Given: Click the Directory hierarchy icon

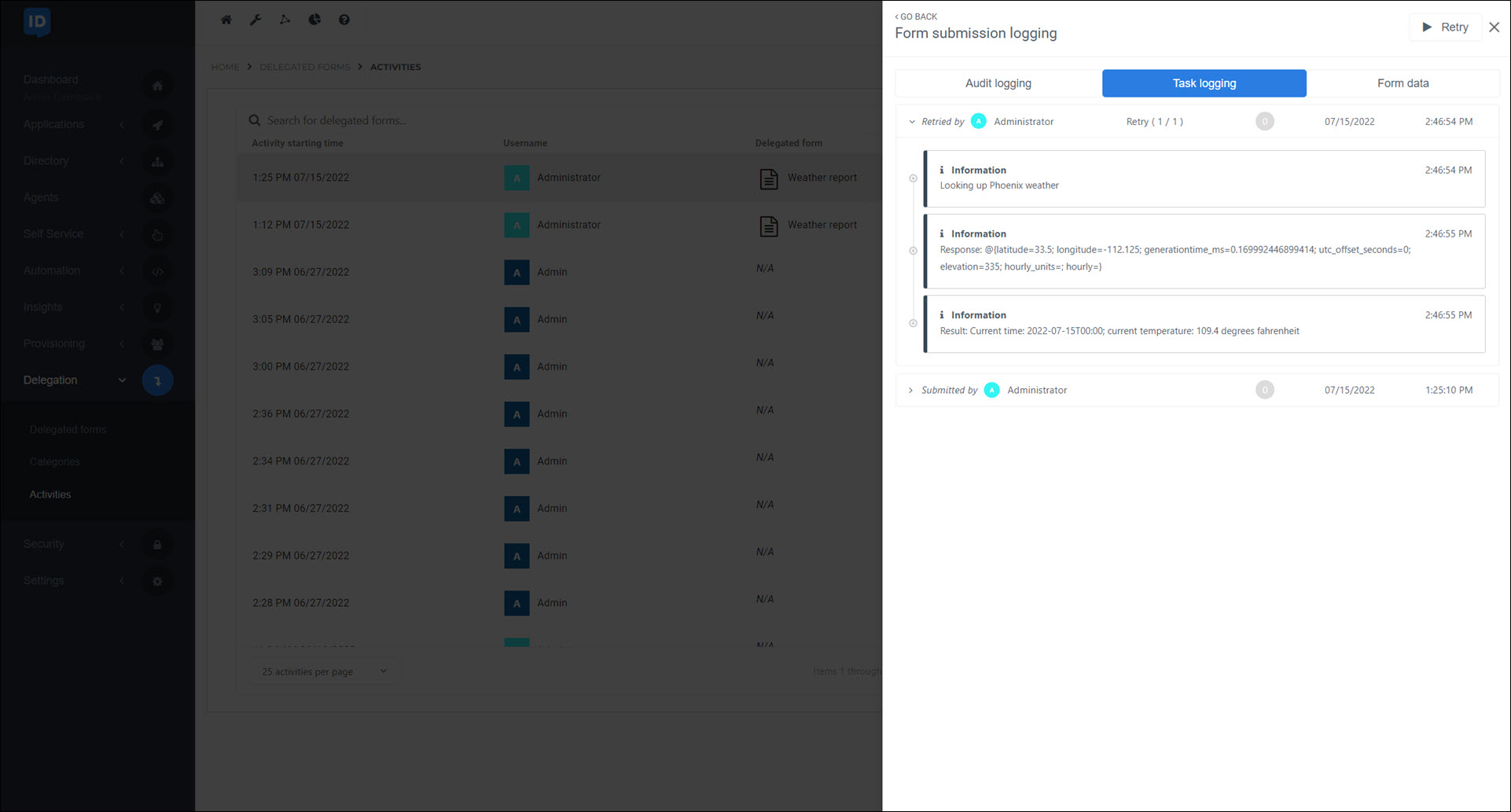Looking at the screenshot, I should point(157,162).
